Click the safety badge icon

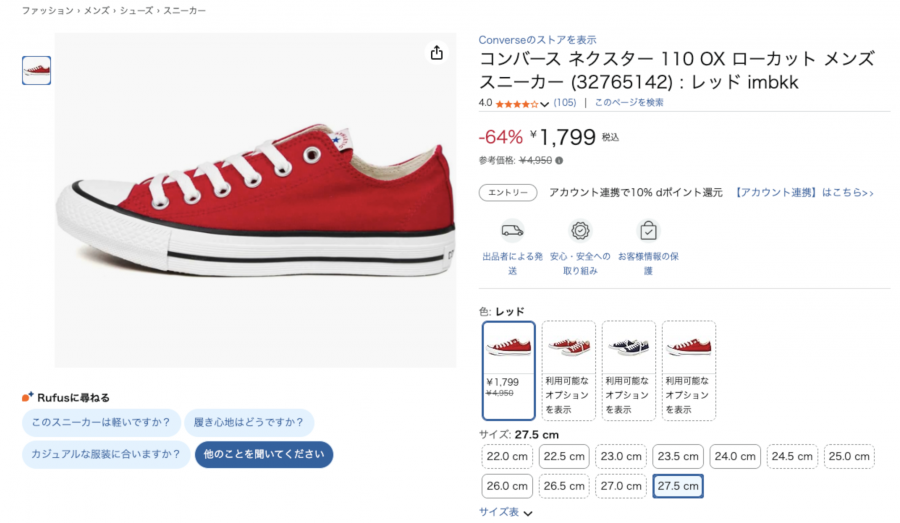pyautogui.click(x=580, y=231)
